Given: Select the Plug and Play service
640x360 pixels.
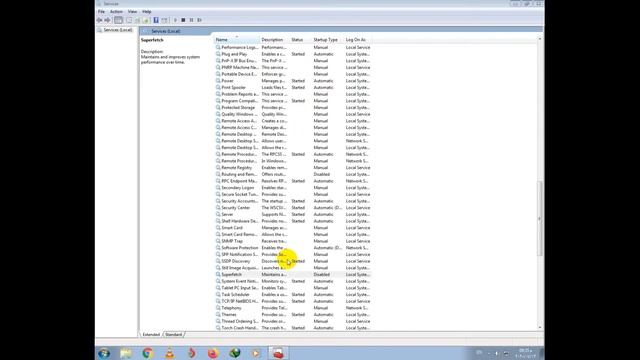Looking at the screenshot, I should [293, 54].
